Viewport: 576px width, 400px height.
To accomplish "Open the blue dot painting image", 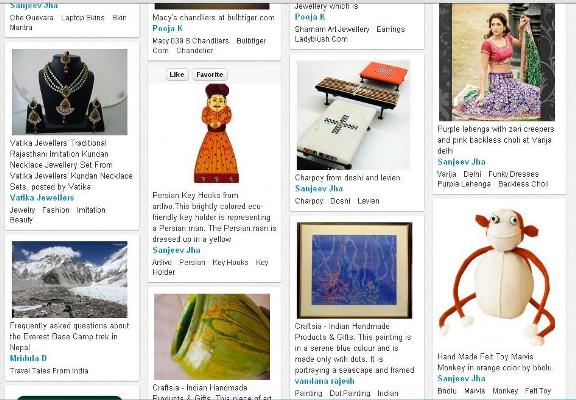I will click(354, 270).
